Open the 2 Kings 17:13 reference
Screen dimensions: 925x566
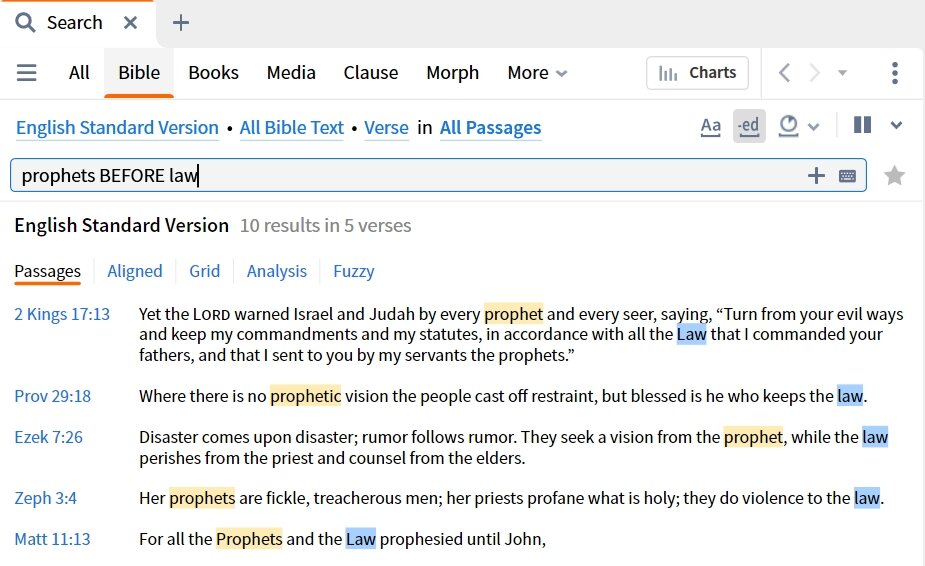click(x=62, y=314)
